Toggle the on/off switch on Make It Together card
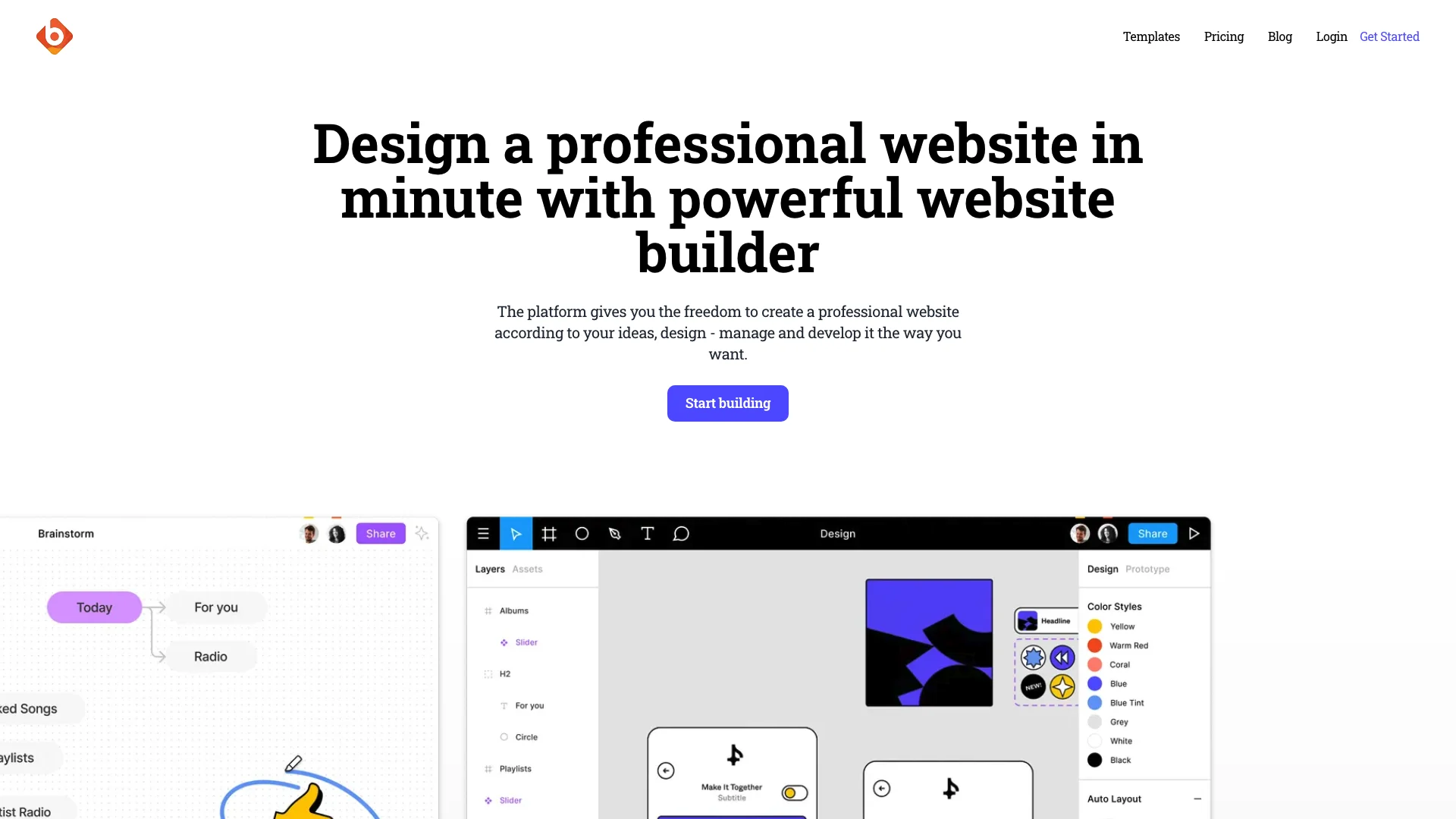Image resolution: width=1456 pixels, height=819 pixels. [x=794, y=792]
